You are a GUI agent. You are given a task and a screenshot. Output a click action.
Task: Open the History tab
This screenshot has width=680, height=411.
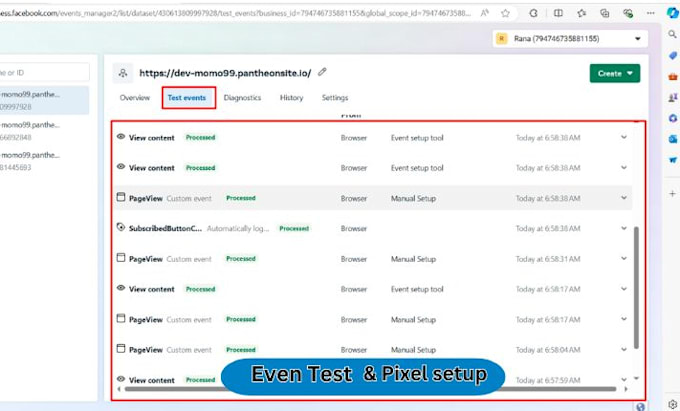tap(291, 98)
